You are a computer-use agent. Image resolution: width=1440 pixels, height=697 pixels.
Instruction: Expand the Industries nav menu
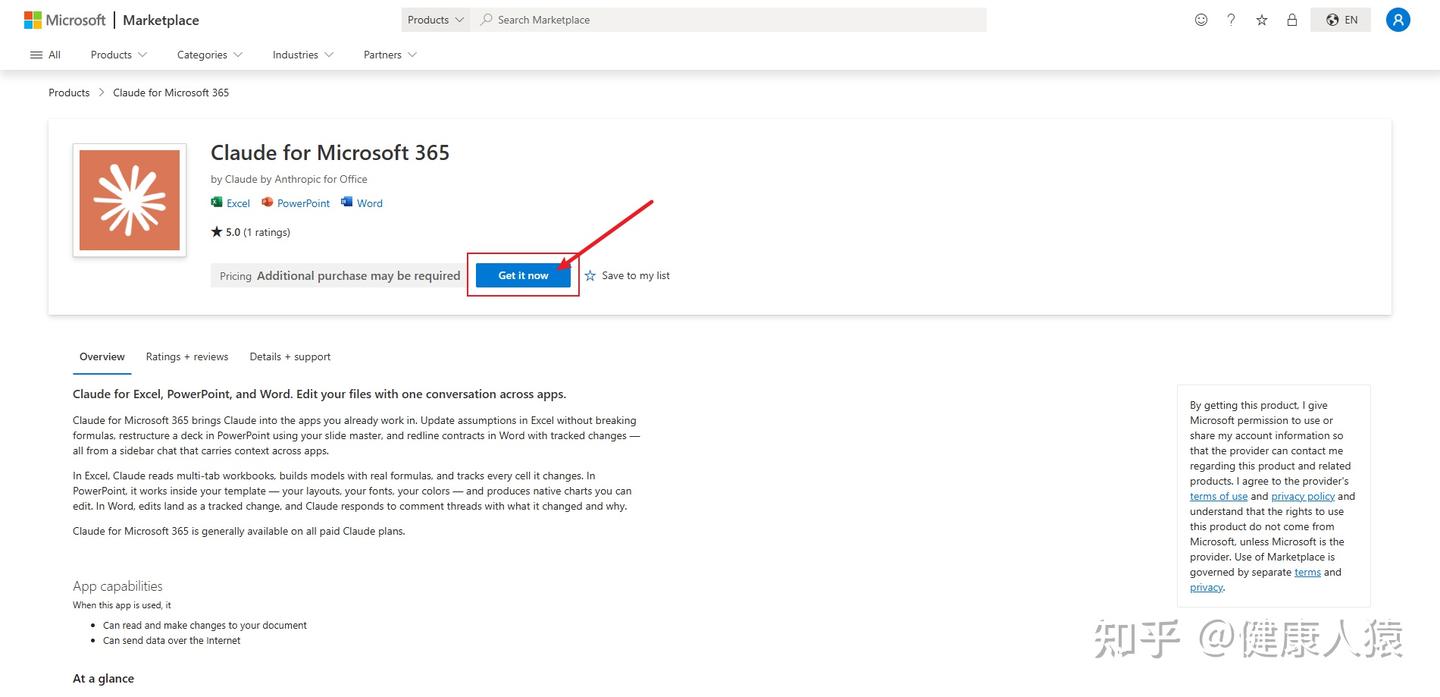click(x=303, y=55)
